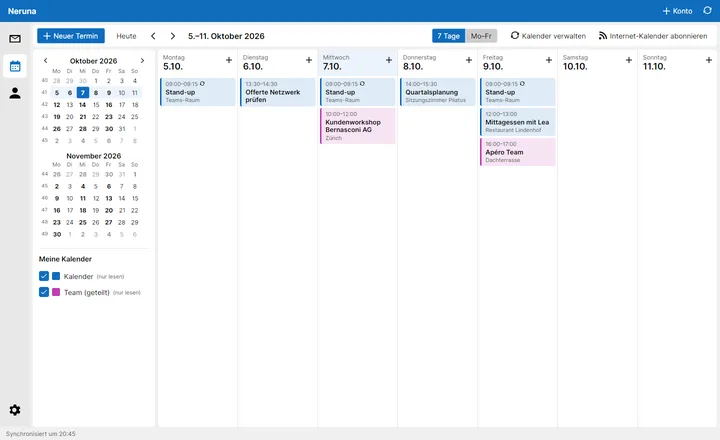Go to previous week arrow
This screenshot has width=720, height=440.
[153, 36]
